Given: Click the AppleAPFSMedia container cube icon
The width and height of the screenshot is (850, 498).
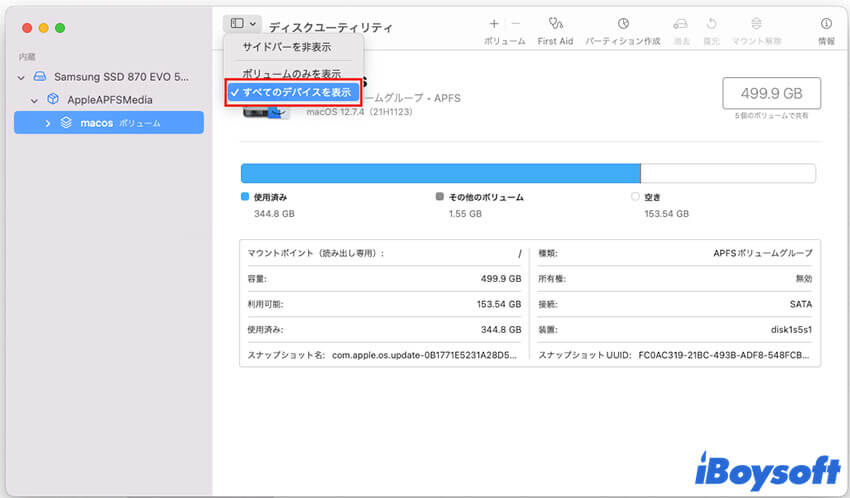Looking at the screenshot, I should 53,99.
